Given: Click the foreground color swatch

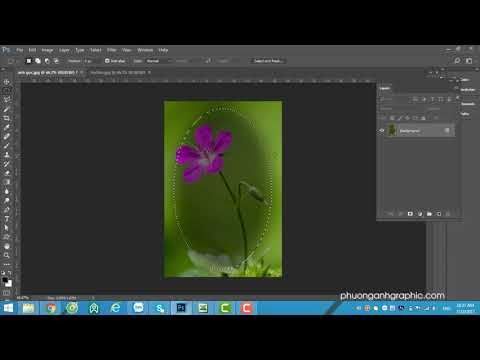Looking at the screenshot, I should click(5, 280).
